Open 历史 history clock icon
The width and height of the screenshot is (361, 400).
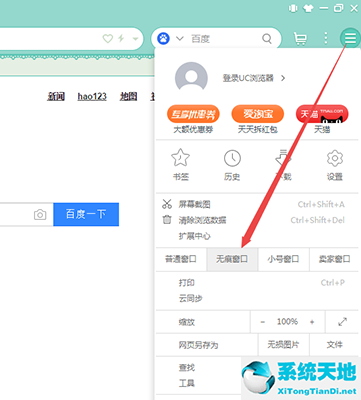tap(232, 158)
